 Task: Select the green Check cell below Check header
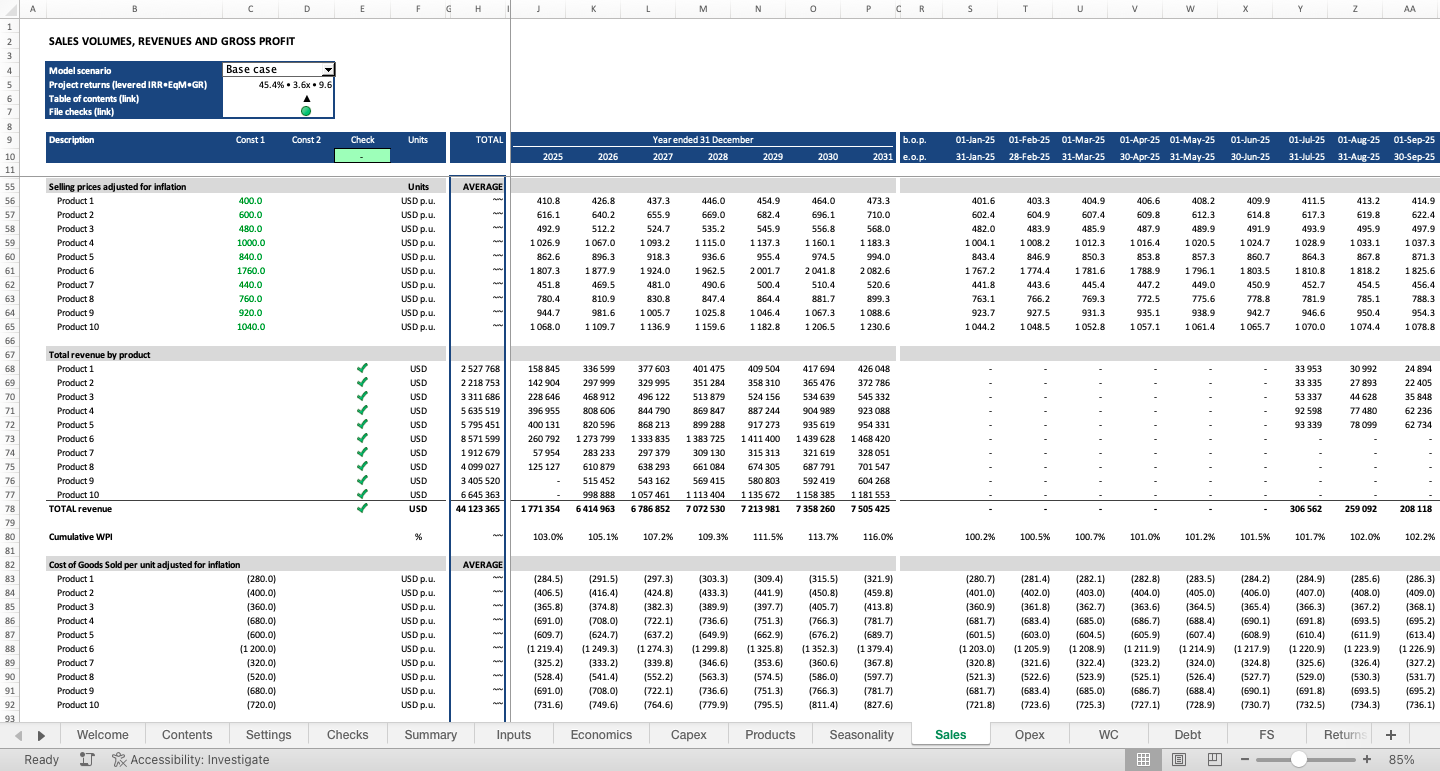click(x=362, y=156)
